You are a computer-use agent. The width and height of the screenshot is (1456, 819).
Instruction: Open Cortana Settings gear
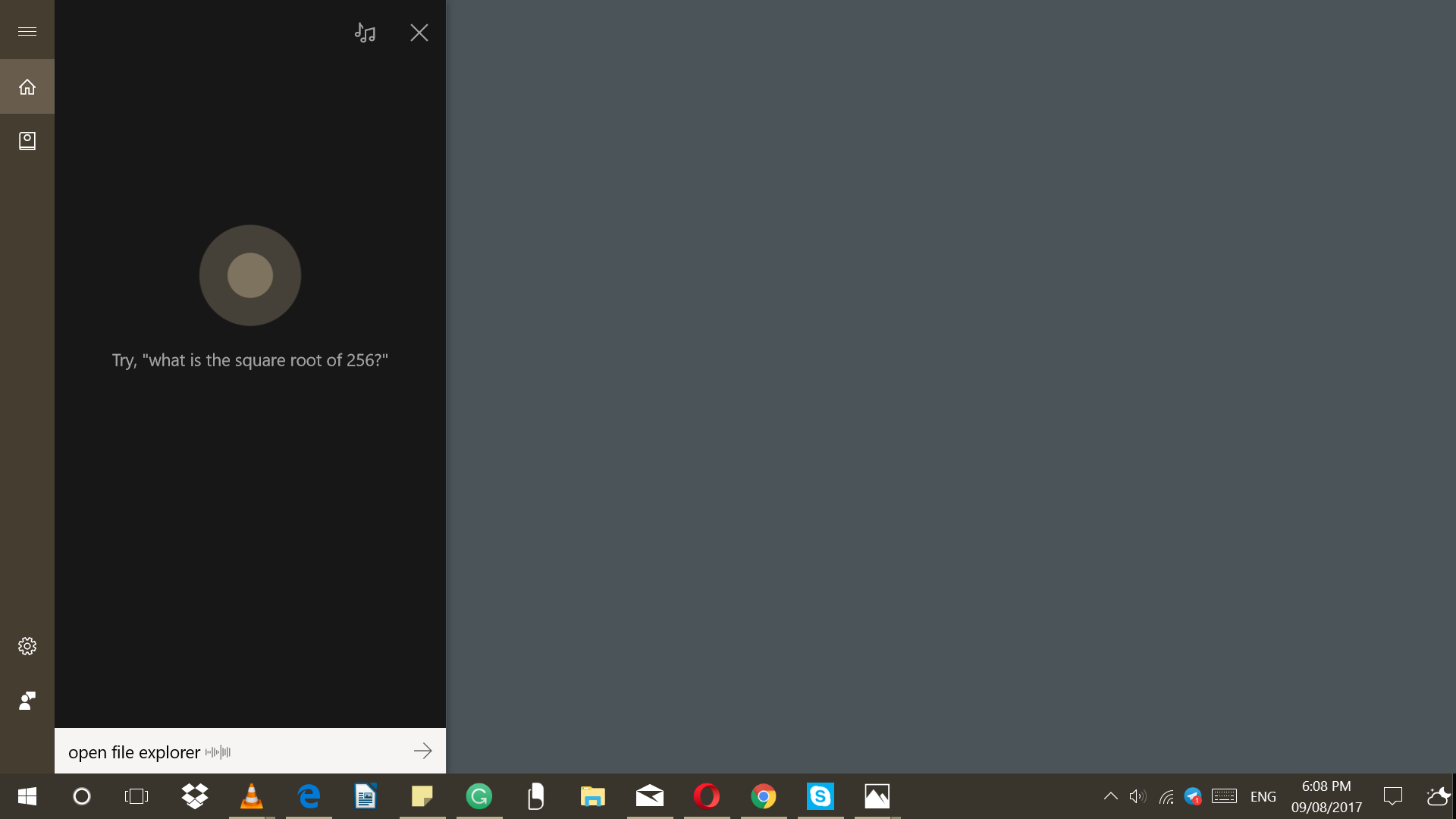[x=27, y=646]
